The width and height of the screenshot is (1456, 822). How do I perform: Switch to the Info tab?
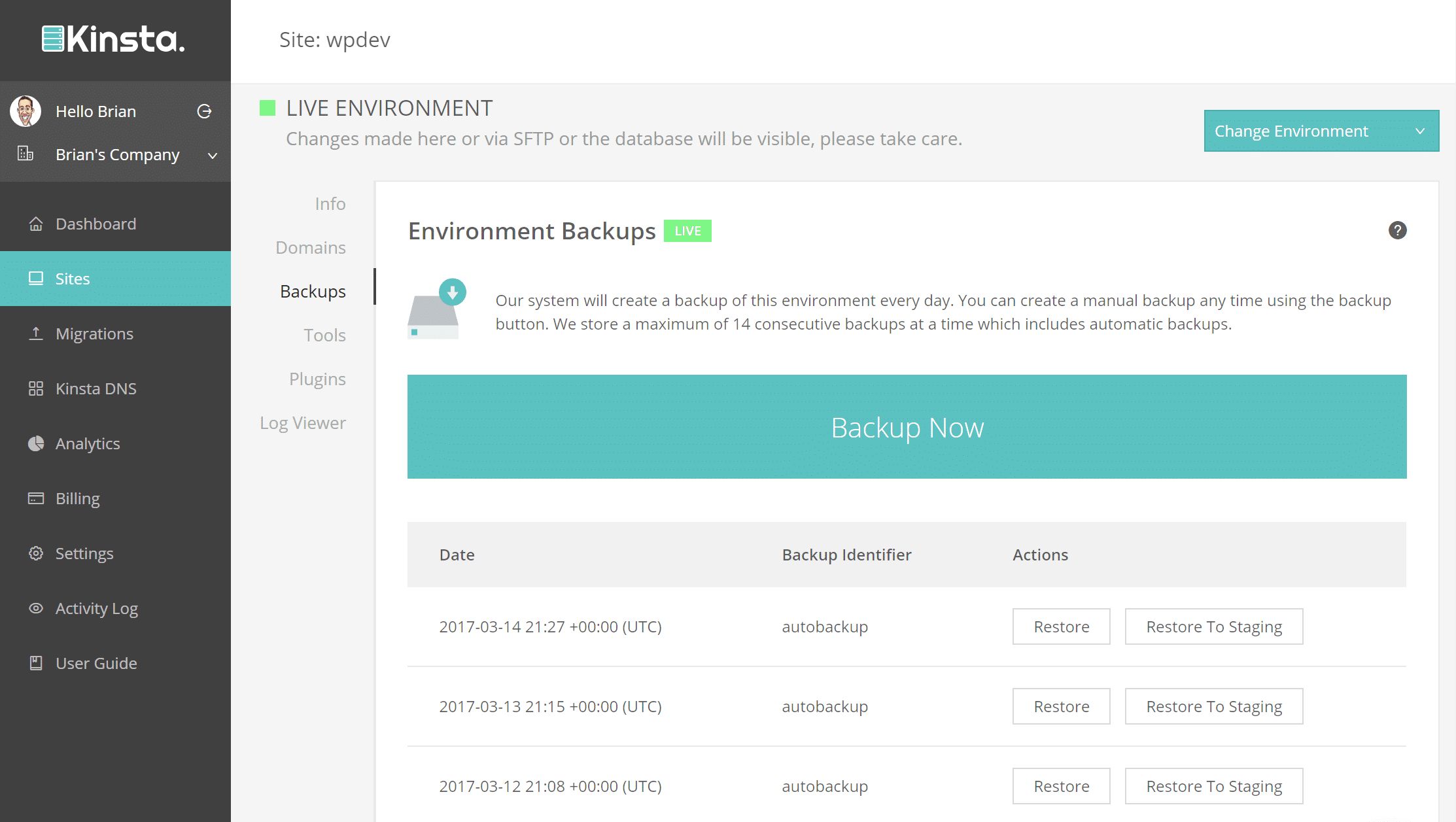[330, 203]
